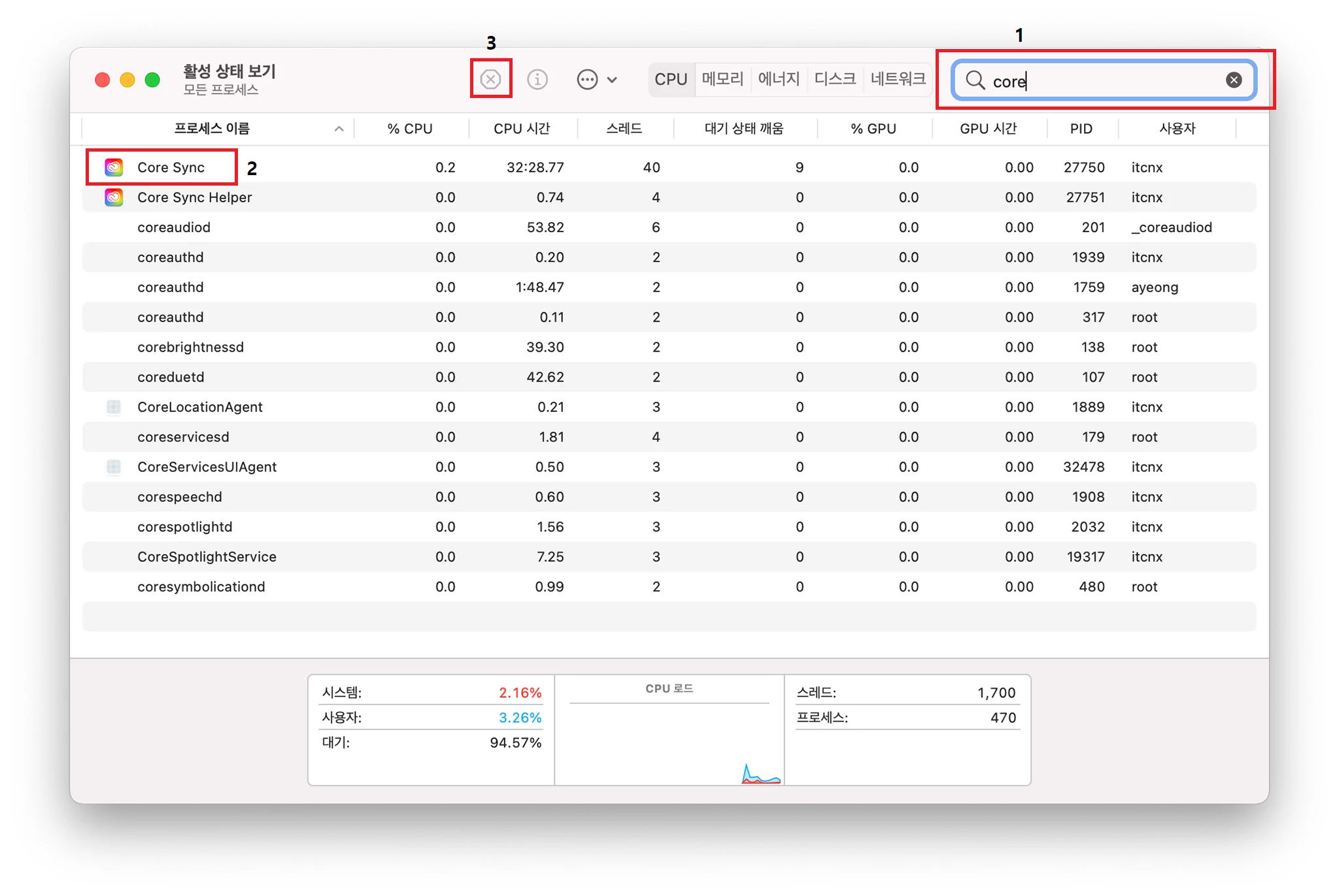Screen dimensions: 1339x896
Task: Switch to the 에너지 tab
Action: click(778, 79)
